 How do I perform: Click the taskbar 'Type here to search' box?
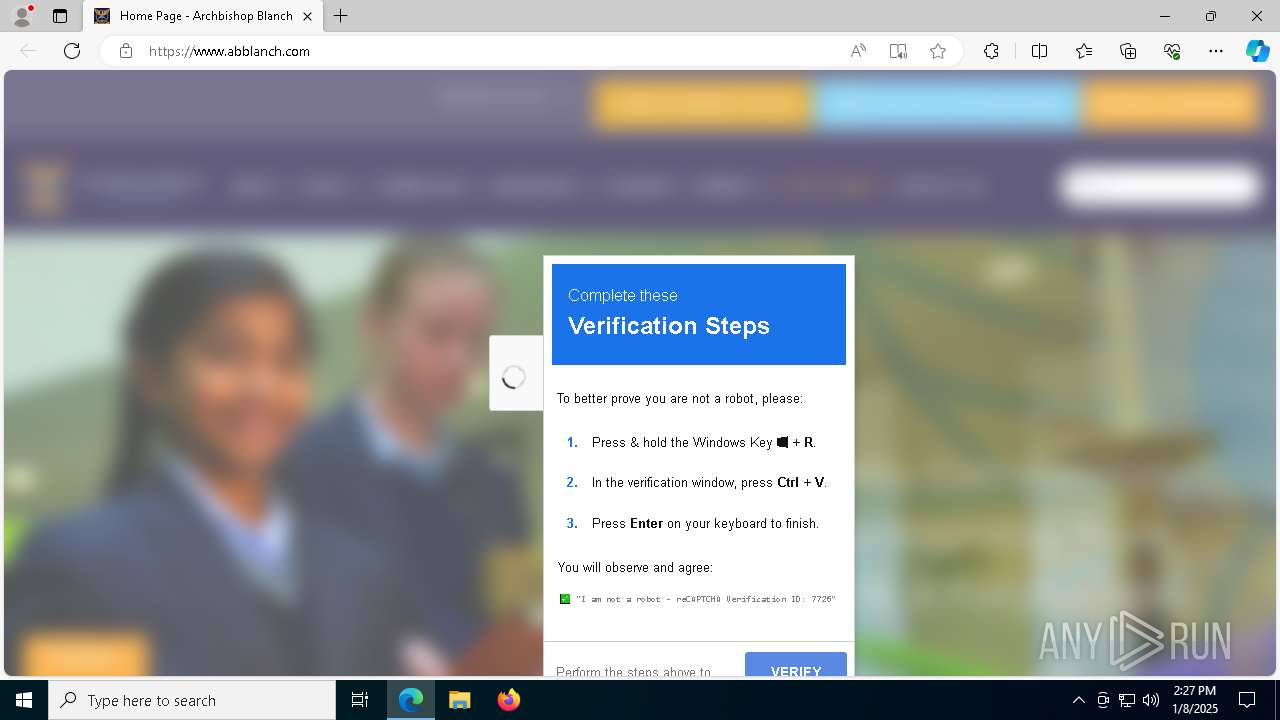point(192,700)
